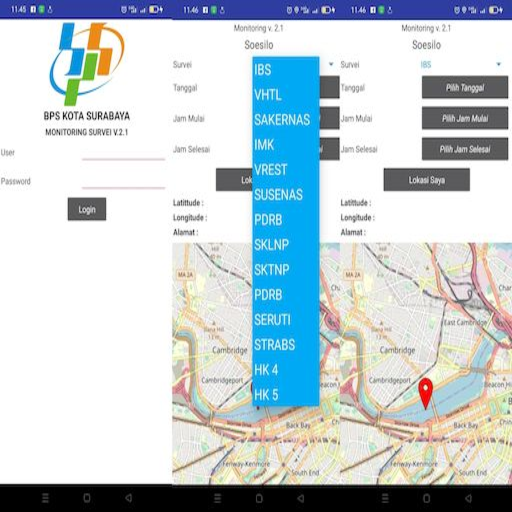Click Monitoring v. 2.1 title on right screen
Image resolution: width=512 pixels, height=512 pixels.
[426, 28]
